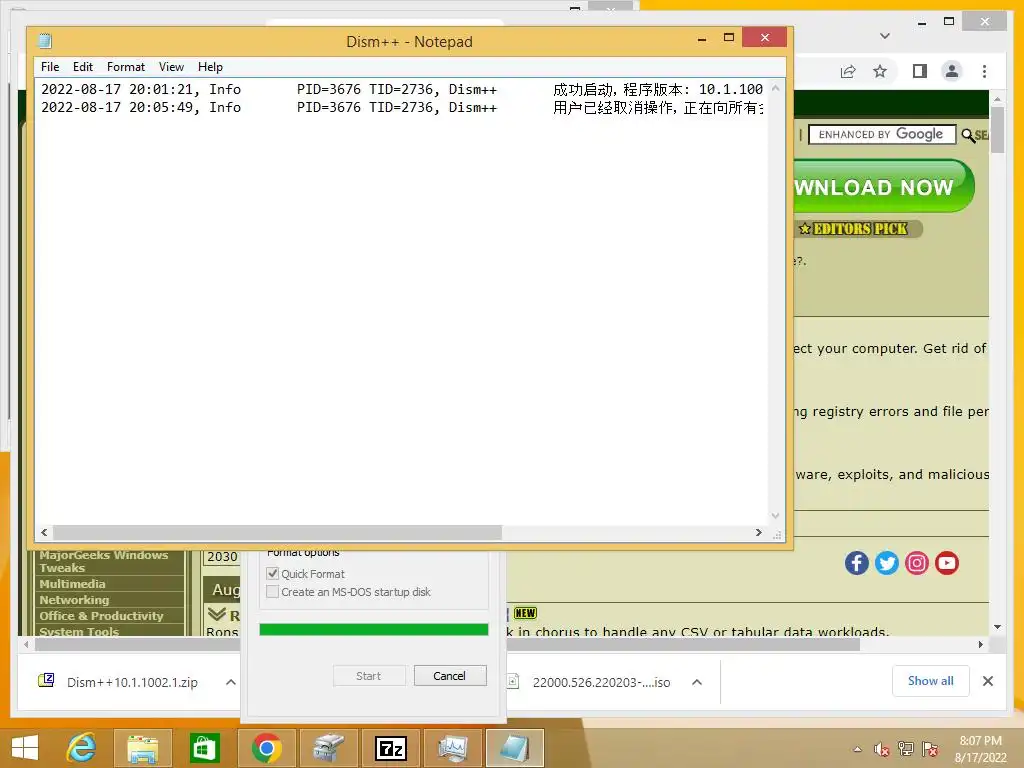Open the Networking category link
The width and height of the screenshot is (1024, 768).
tap(74, 600)
